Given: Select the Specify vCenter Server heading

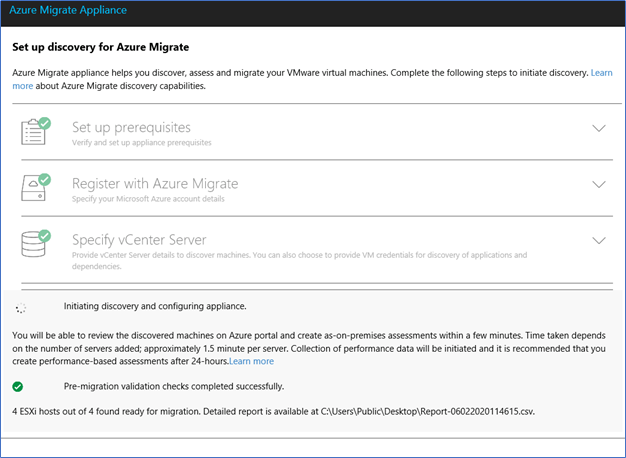Looking at the screenshot, I should (139, 240).
